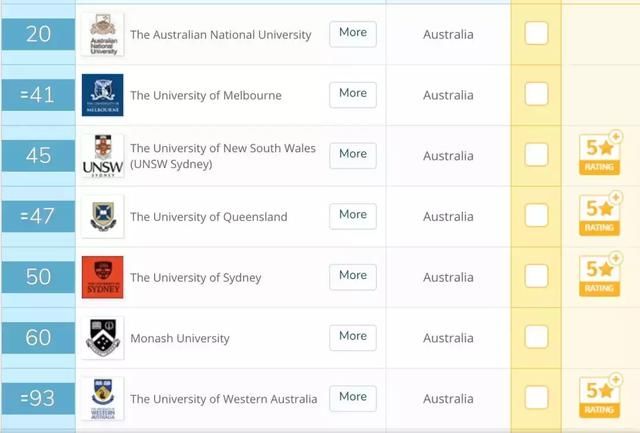
Task: Select the checkbox for Monash University
Action: point(536,337)
